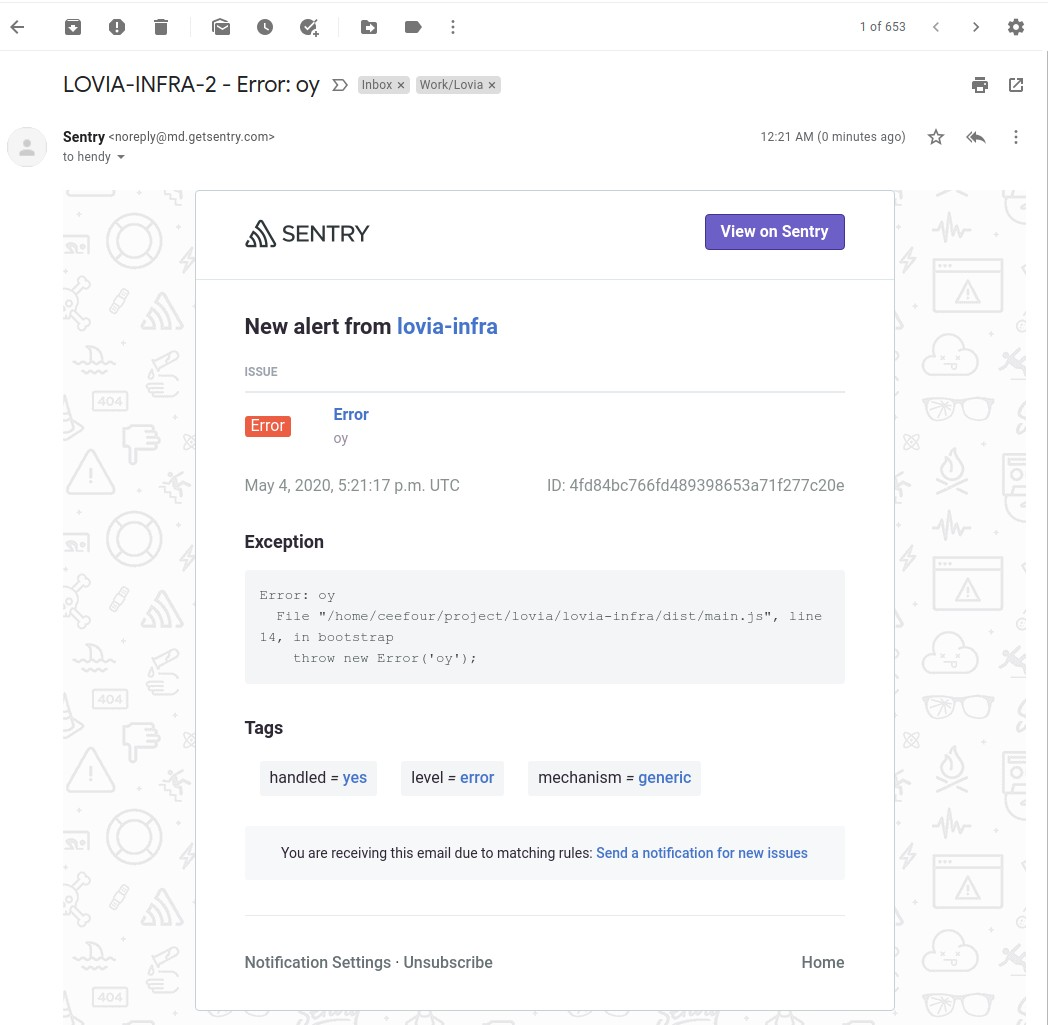Screen dimensions: 1048x1025
Task: Star this message
Action: 936,137
